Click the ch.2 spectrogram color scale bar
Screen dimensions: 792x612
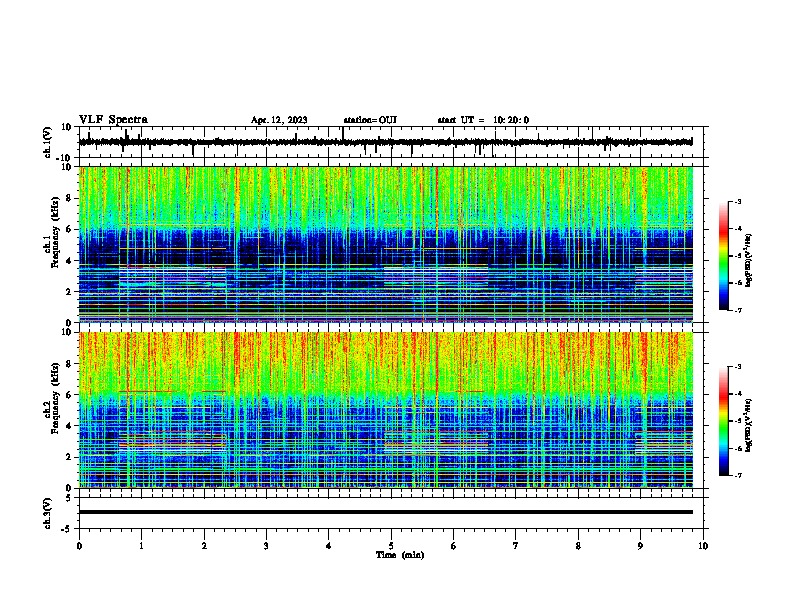724,421
